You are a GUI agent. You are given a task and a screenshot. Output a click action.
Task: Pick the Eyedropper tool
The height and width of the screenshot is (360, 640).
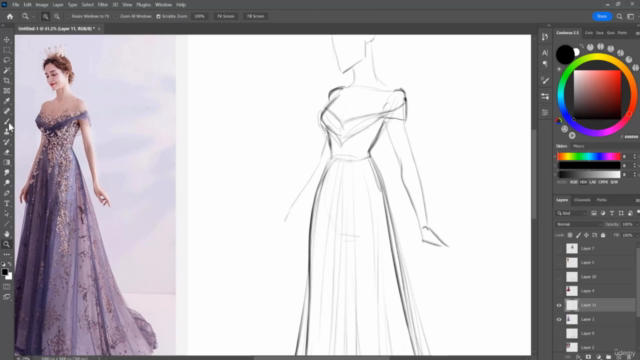click(7, 101)
